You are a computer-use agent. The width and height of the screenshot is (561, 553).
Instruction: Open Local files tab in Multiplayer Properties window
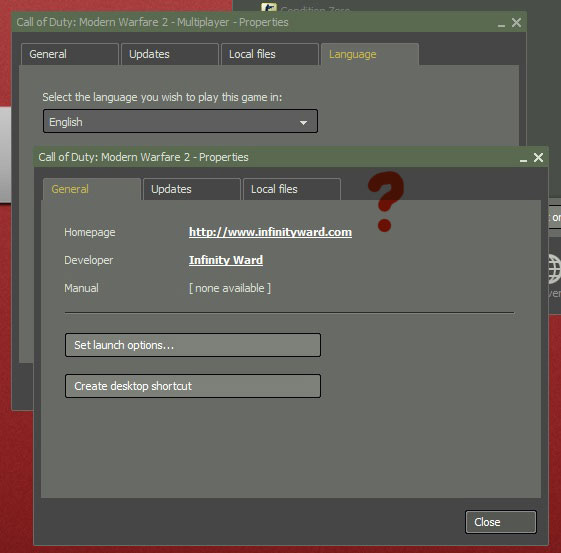tap(270, 54)
